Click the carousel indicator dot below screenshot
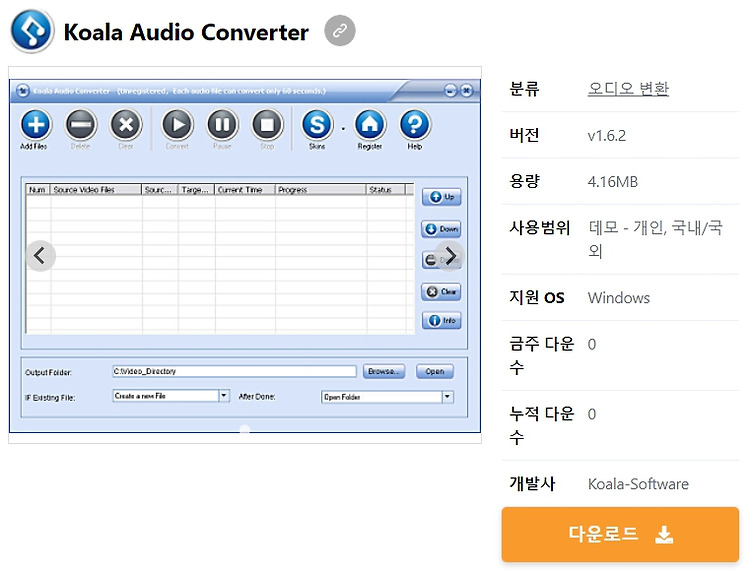This screenshot has width=750, height=573. [244, 429]
